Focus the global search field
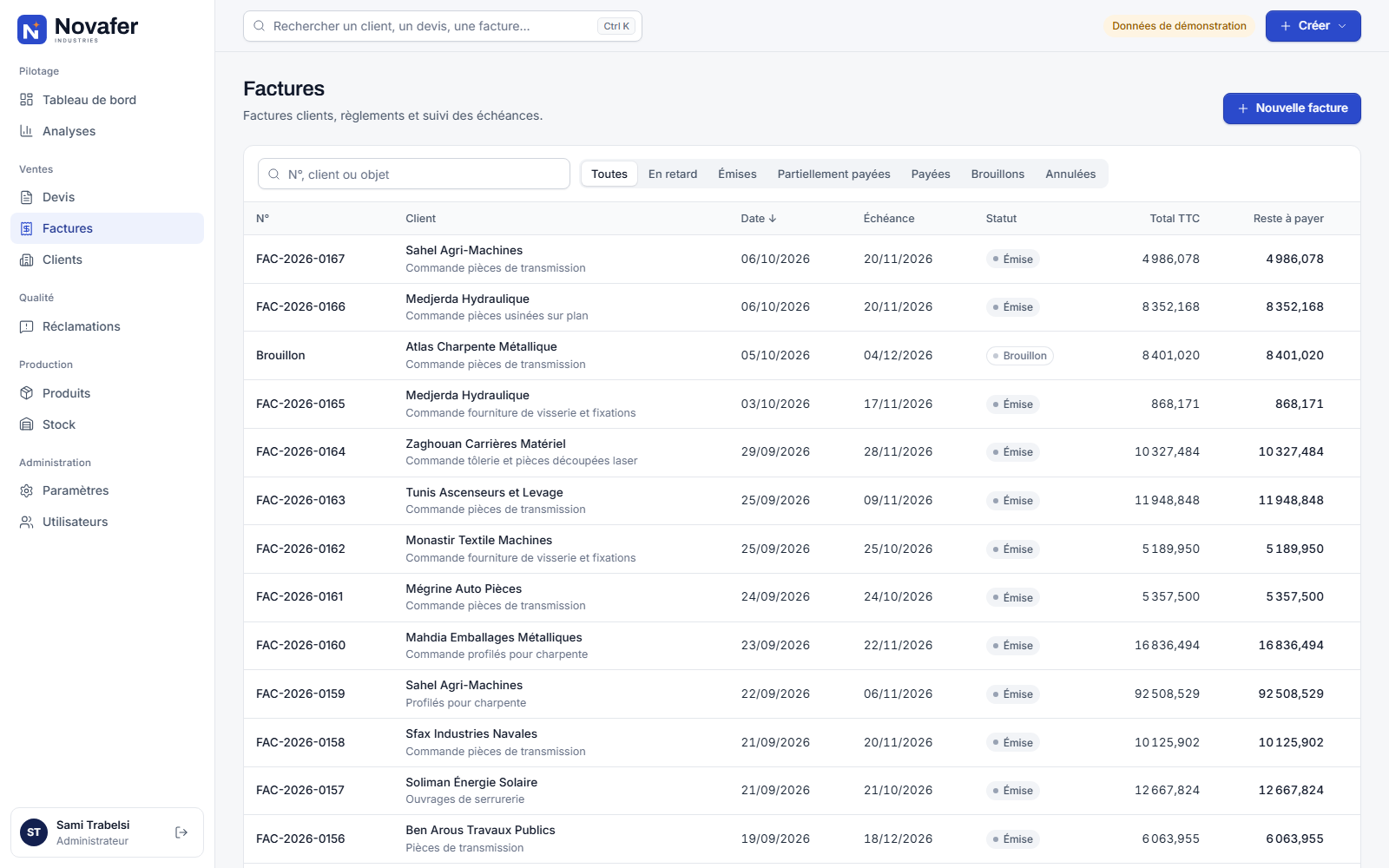This screenshot has height=868, width=1389. [x=443, y=26]
